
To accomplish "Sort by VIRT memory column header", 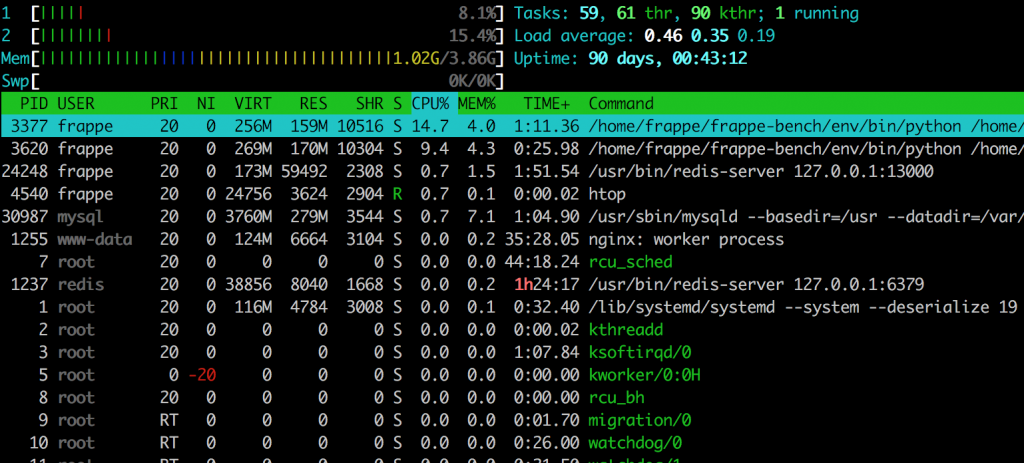I will [253, 103].
